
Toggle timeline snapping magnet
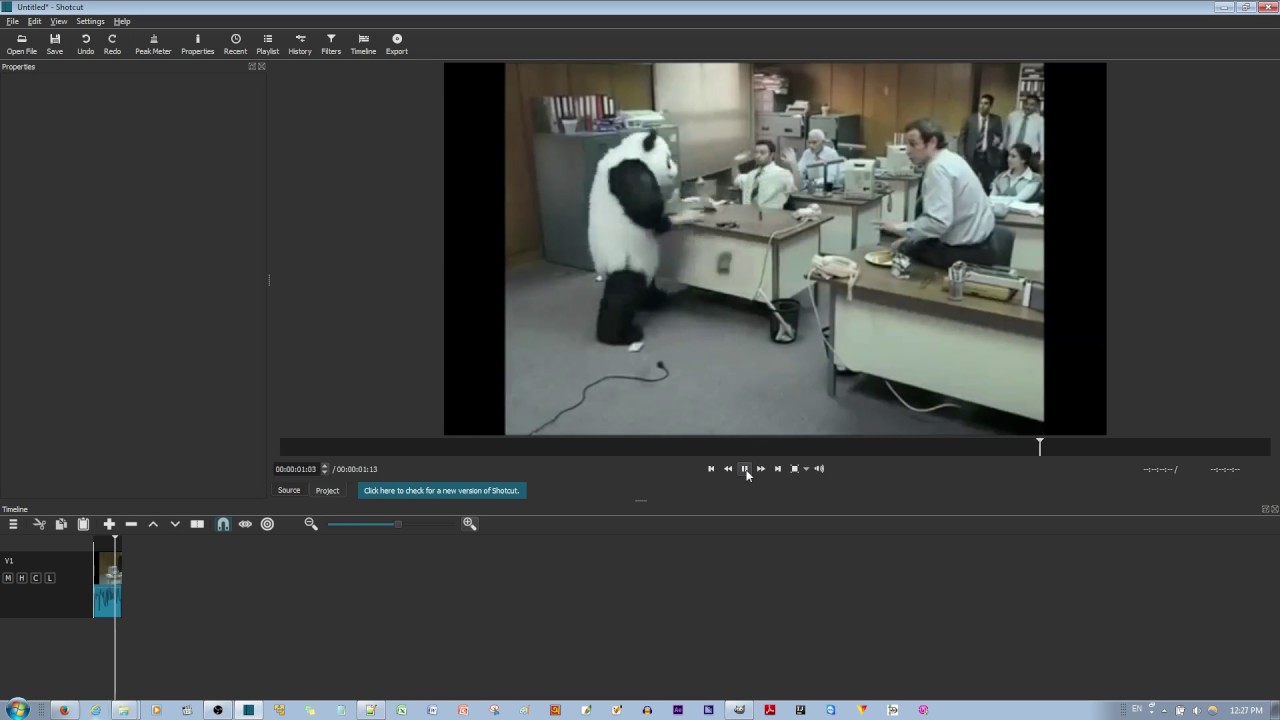(x=223, y=524)
